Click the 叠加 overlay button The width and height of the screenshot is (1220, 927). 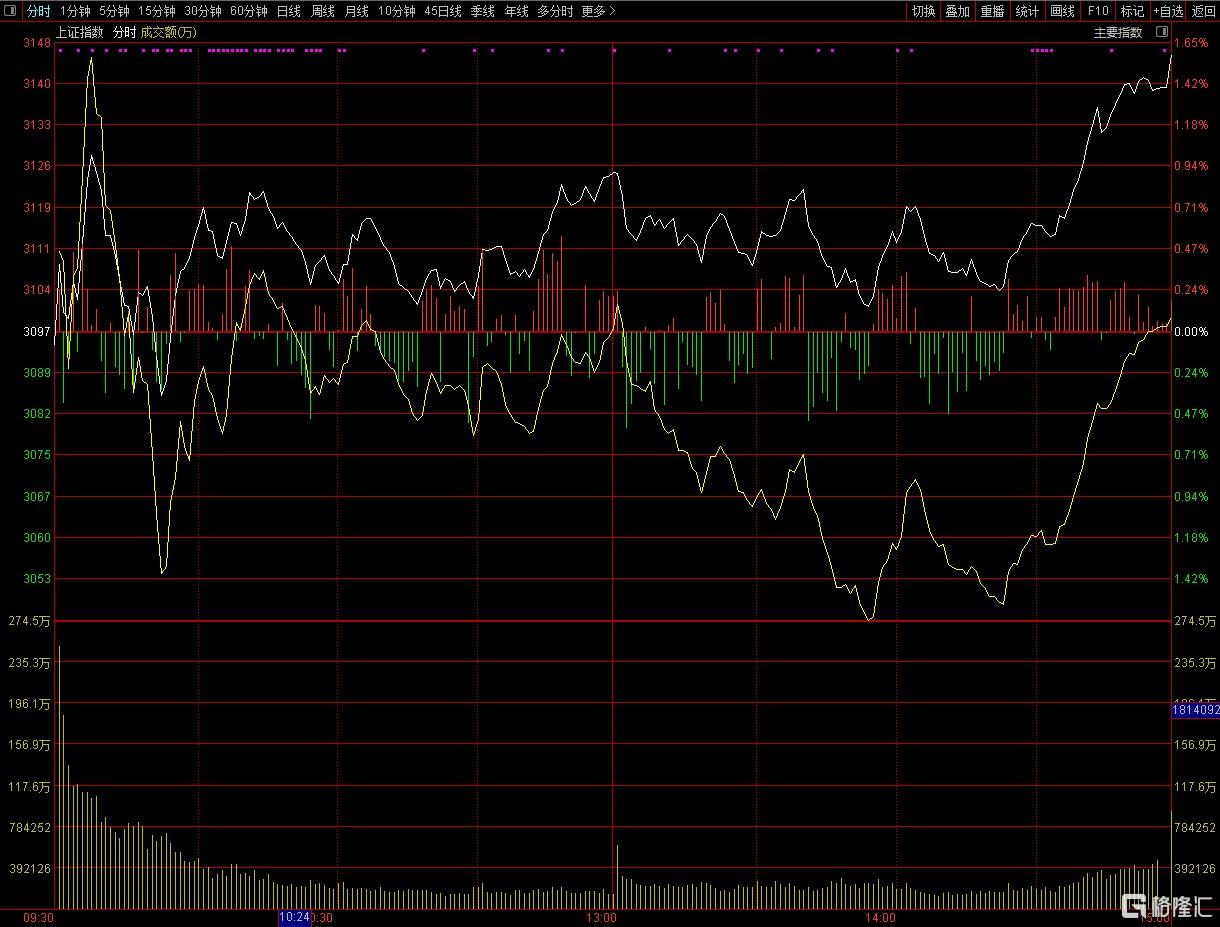pyautogui.click(x=958, y=11)
